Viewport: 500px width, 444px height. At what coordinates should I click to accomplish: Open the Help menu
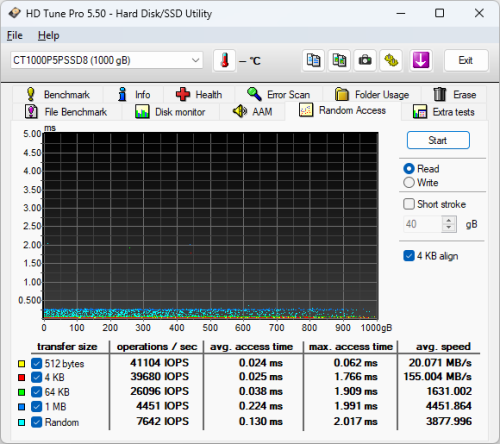tap(49, 35)
